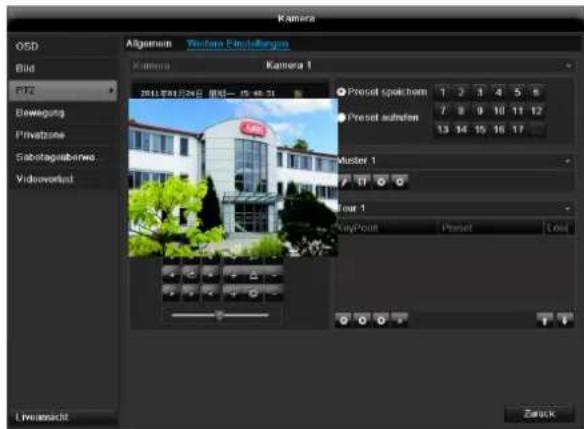Image resolution: width=584 pixels, height=429 pixels.
Task: Click pencil edit icon under Muster 1
Action: tap(345, 182)
